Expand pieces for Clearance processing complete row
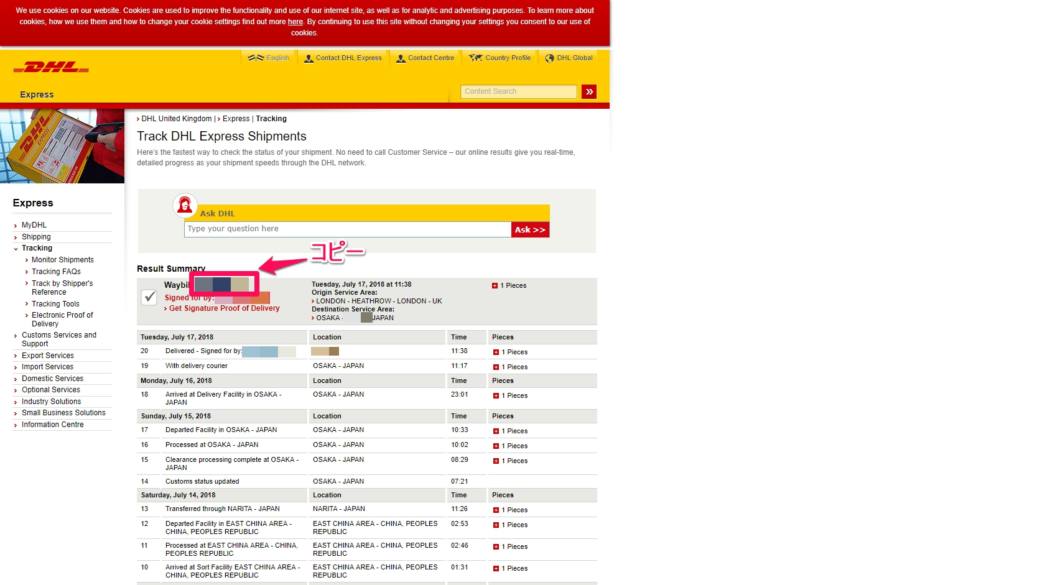Viewport: 1060px width, 585px height. point(496,461)
